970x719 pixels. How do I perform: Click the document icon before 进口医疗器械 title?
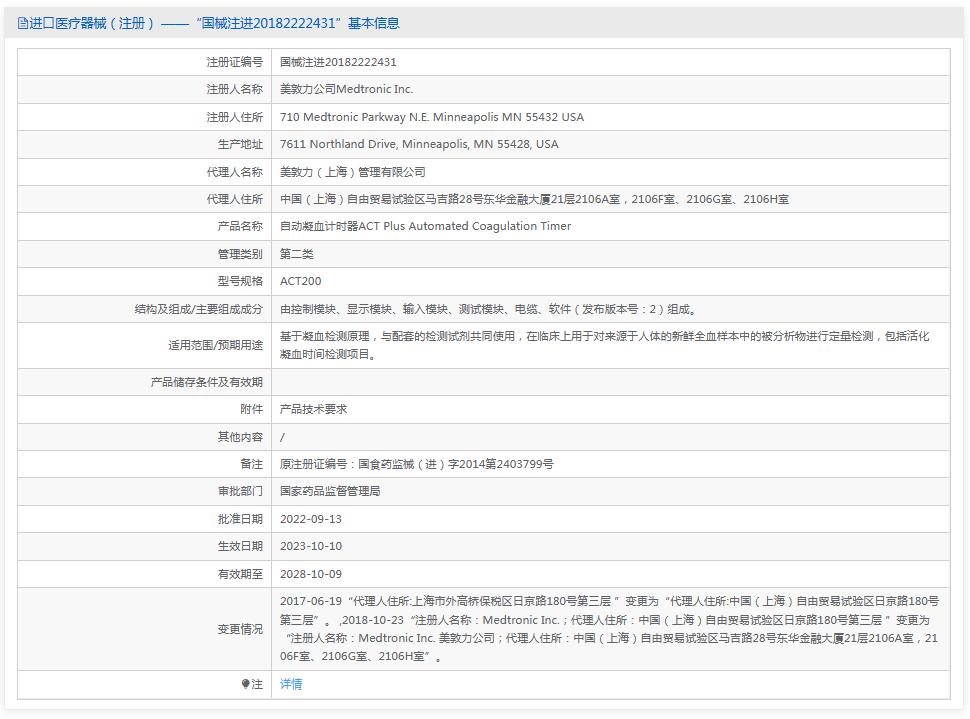pyautogui.click(x=22, y=24)
